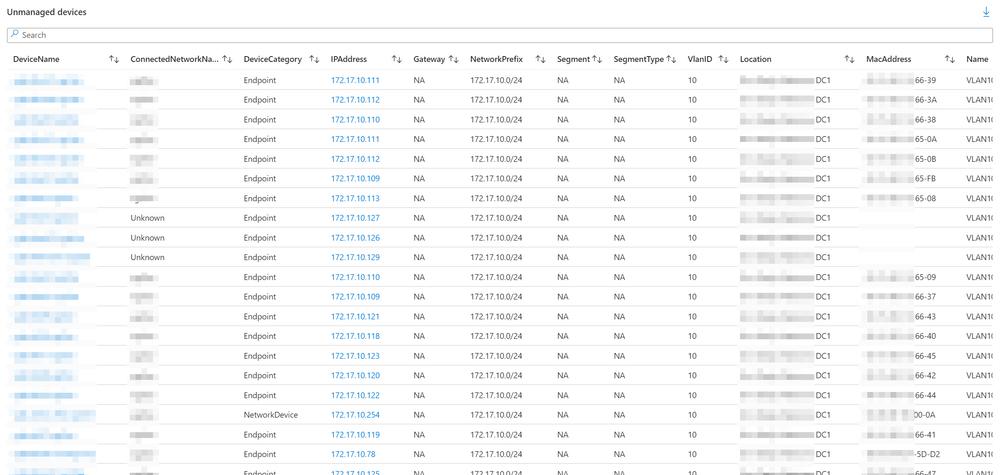Image resolution: width=1000 pixels, height=475 pixels.
Task: Open IP address 172.17.10.254 link
Action: click(355, 415)
